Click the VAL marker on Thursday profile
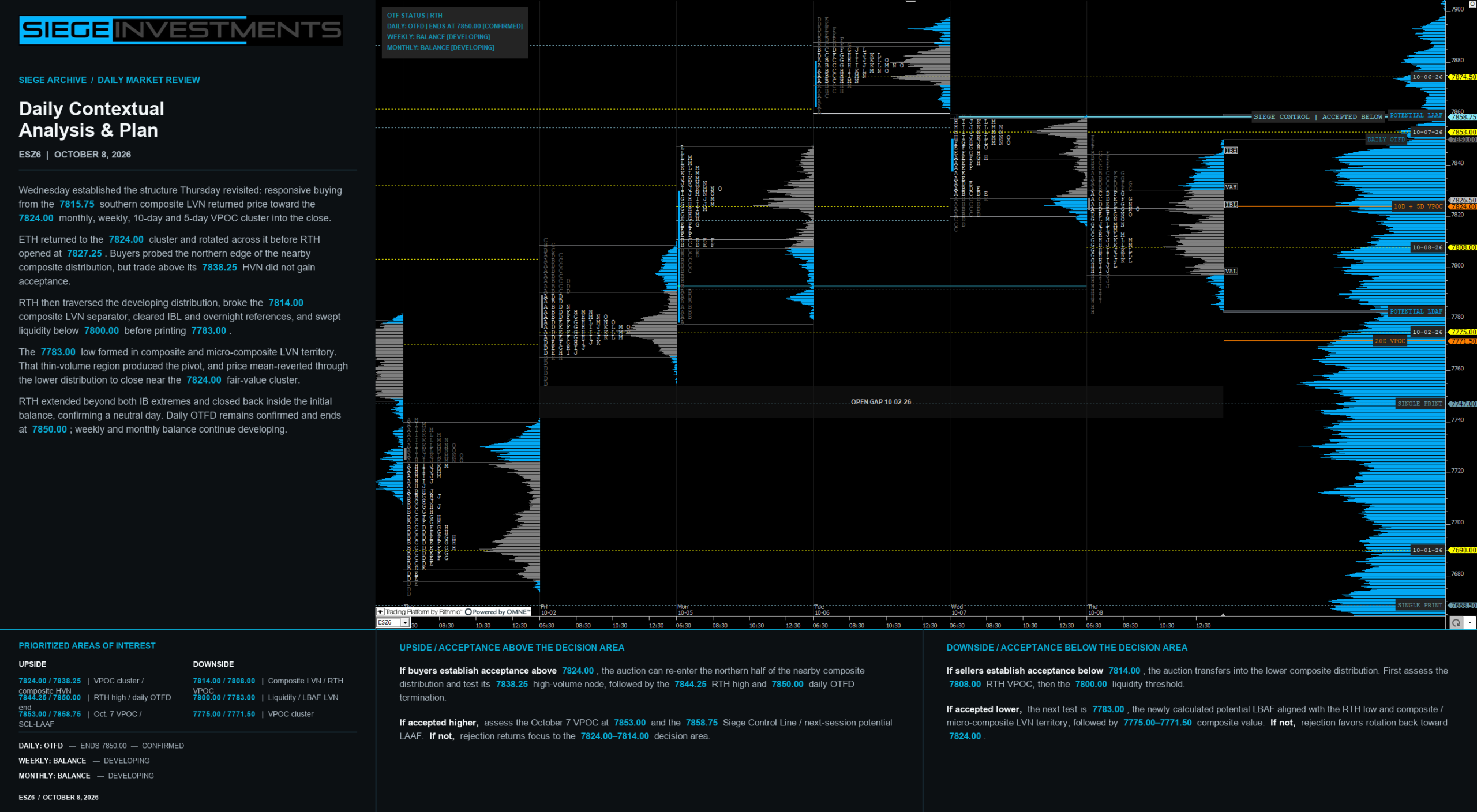 tap(1231, 271)
